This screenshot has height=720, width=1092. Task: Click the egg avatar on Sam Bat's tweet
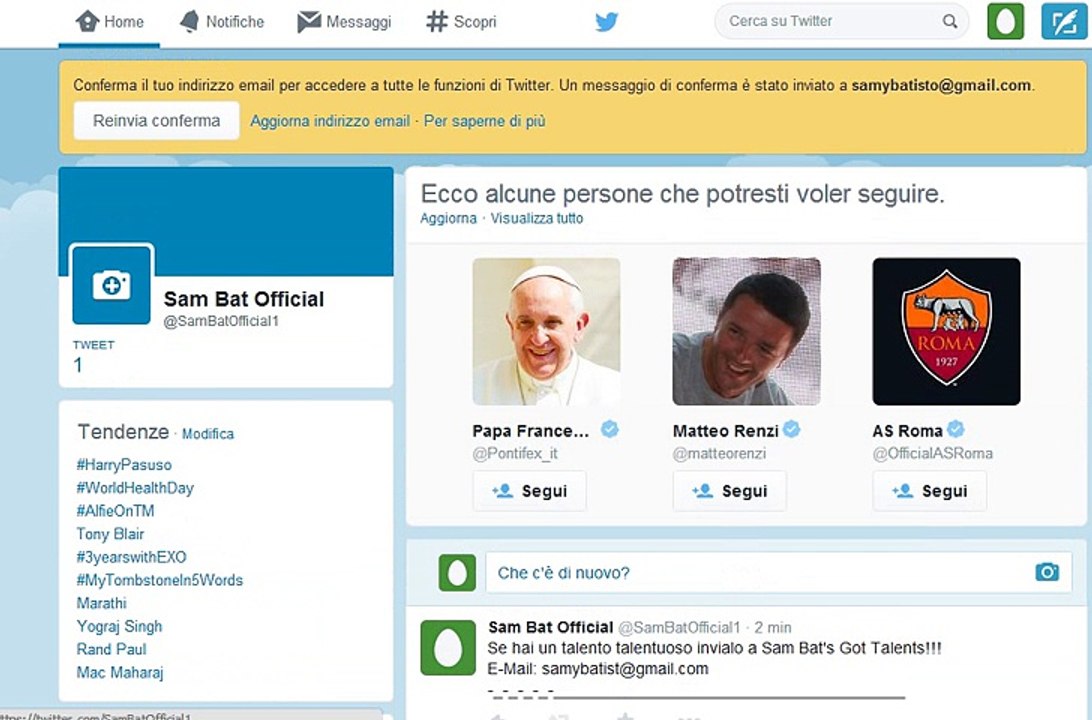pos(448,648)
